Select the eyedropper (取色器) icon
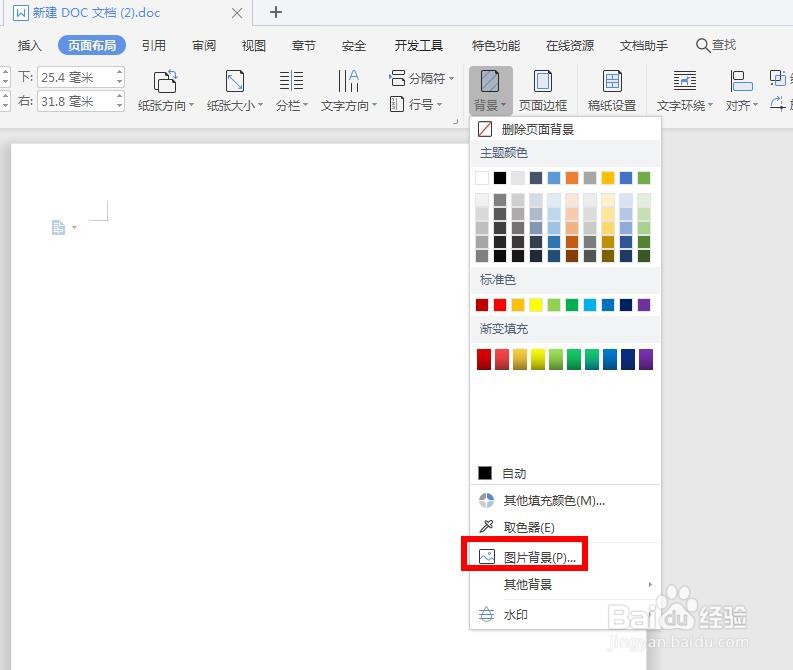The width and height of the screenshot is (793, 670). (487, 527)
